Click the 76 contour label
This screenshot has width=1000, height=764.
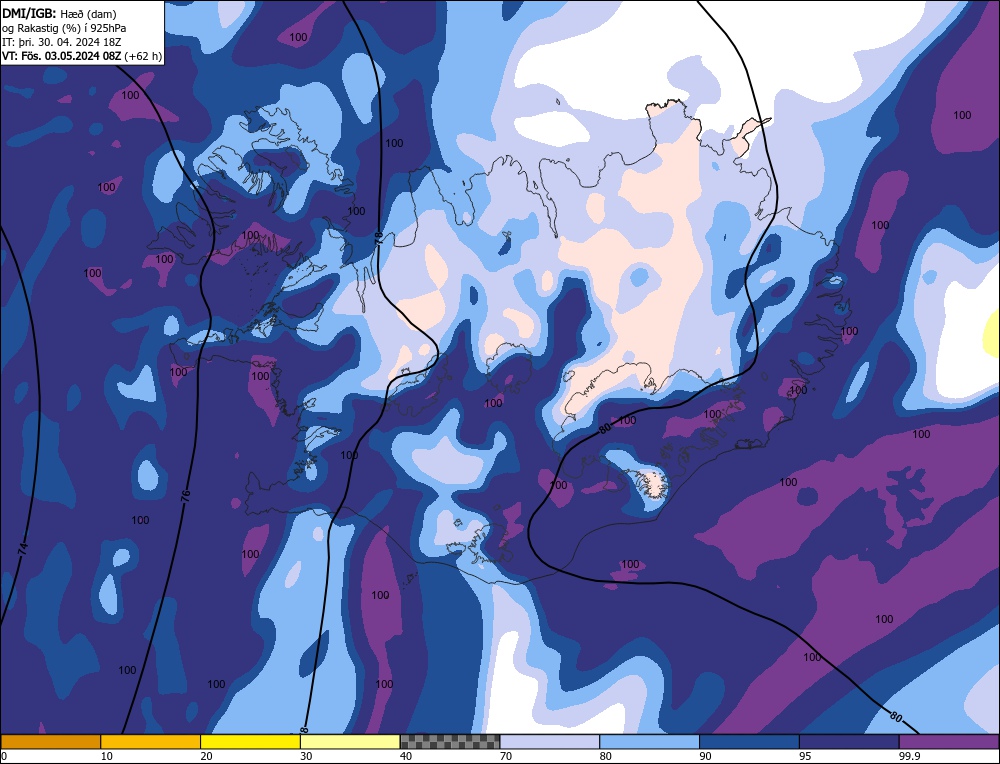(186, 496)
